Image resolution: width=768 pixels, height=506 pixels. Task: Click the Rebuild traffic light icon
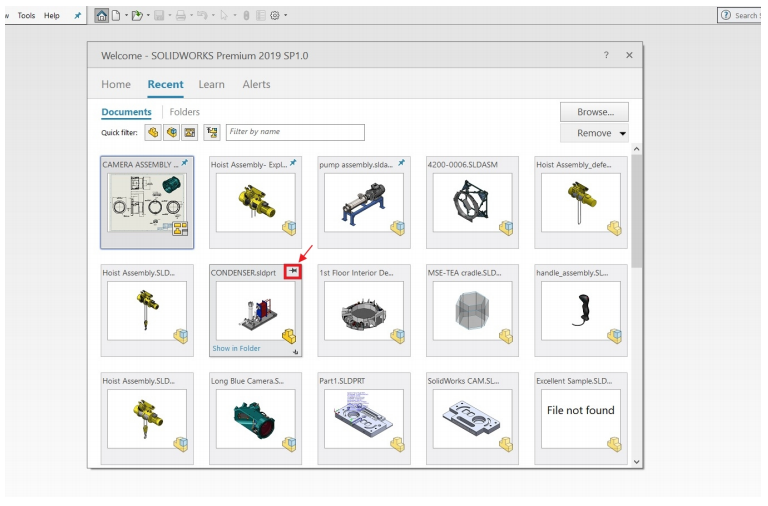pyautogui.click(x=246, y=16)
